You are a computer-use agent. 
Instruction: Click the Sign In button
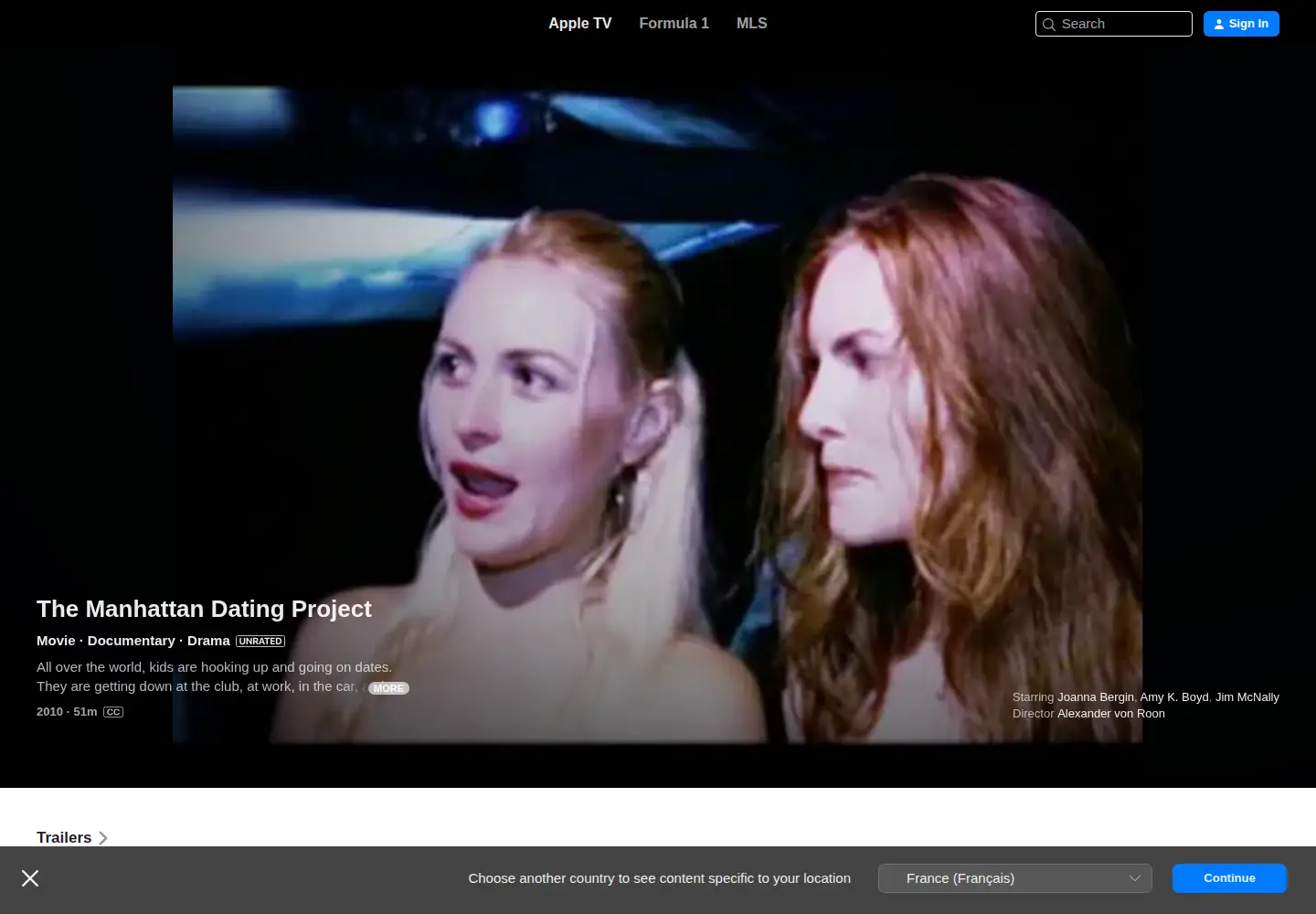tap(1241, 24)
